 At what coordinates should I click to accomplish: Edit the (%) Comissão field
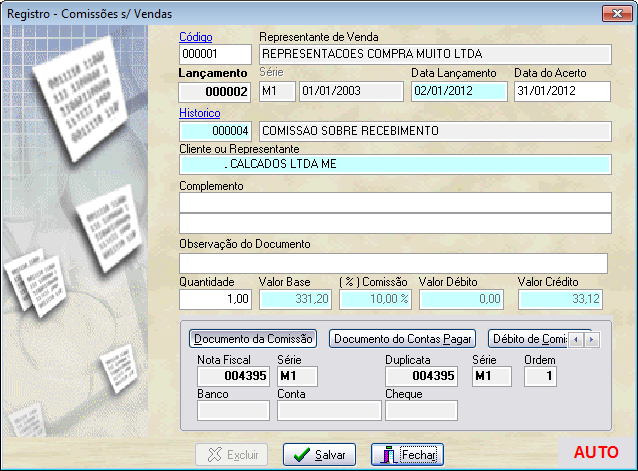coord(376,300)
